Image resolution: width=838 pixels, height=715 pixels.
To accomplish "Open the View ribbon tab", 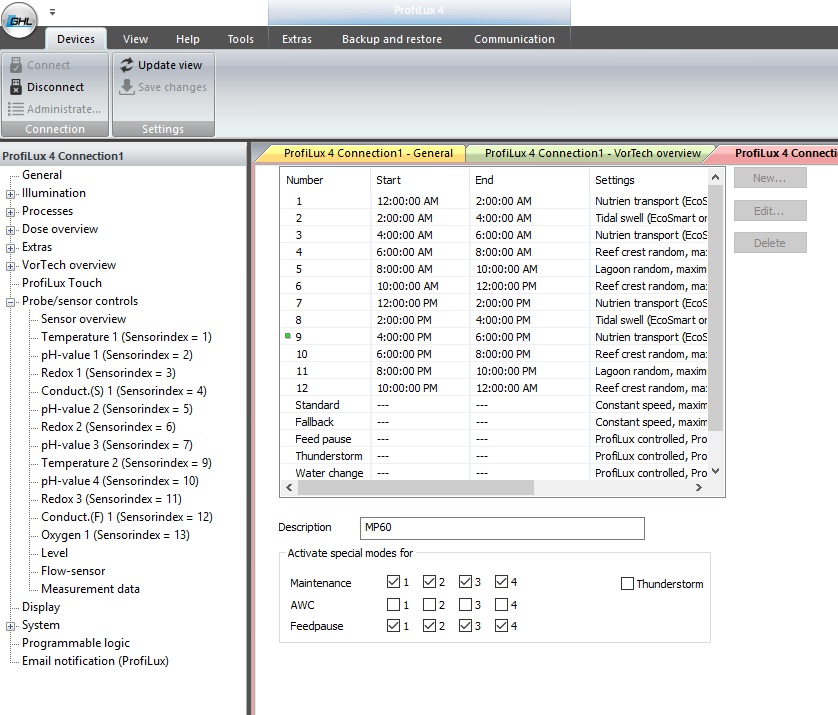I will click(x=135, y=39).
